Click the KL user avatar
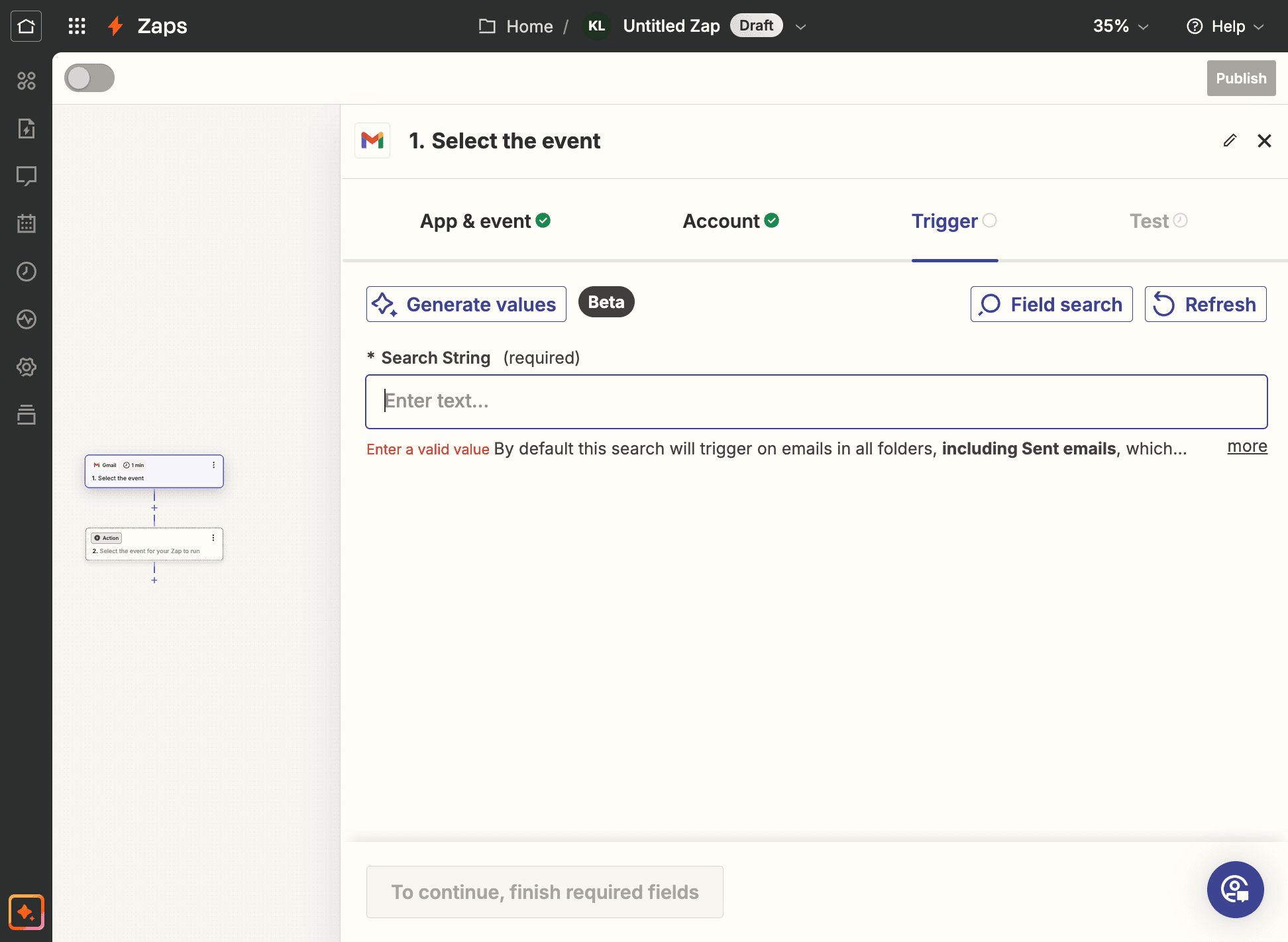Viewport: 1288px width, 942px height. (x=596, y=26)
